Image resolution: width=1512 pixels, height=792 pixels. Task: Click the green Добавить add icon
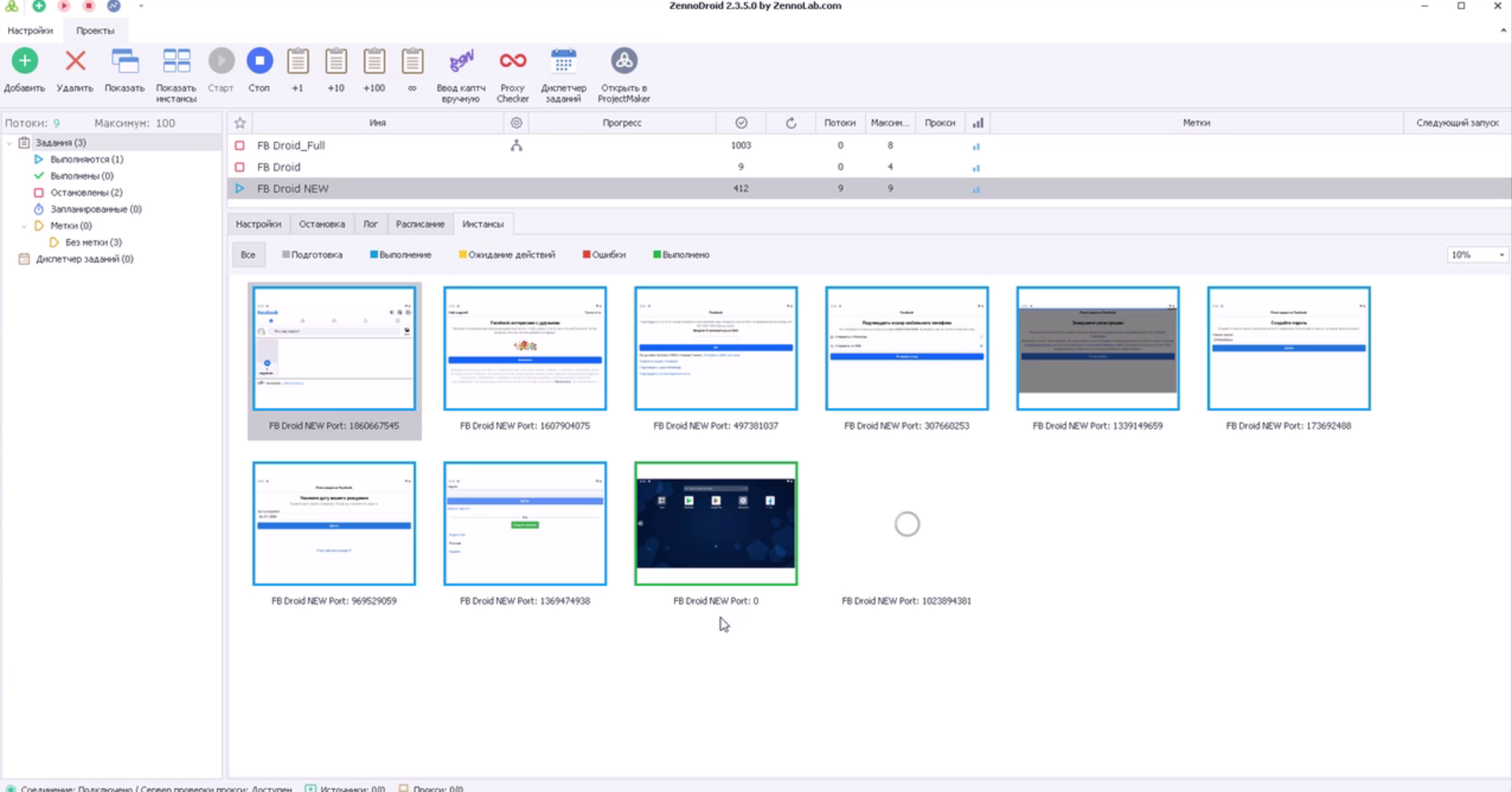(24, 62)
